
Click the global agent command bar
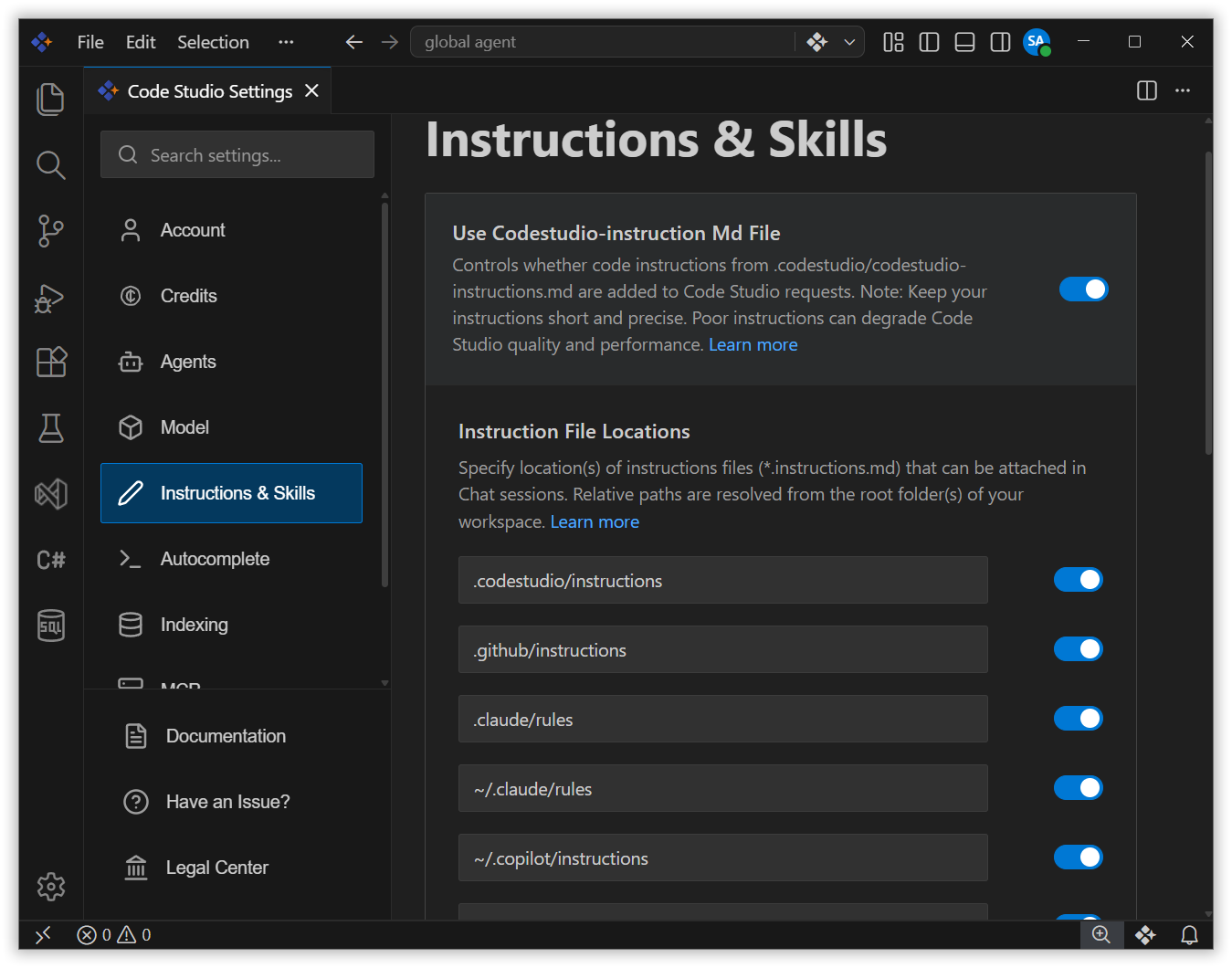point(603,42)
